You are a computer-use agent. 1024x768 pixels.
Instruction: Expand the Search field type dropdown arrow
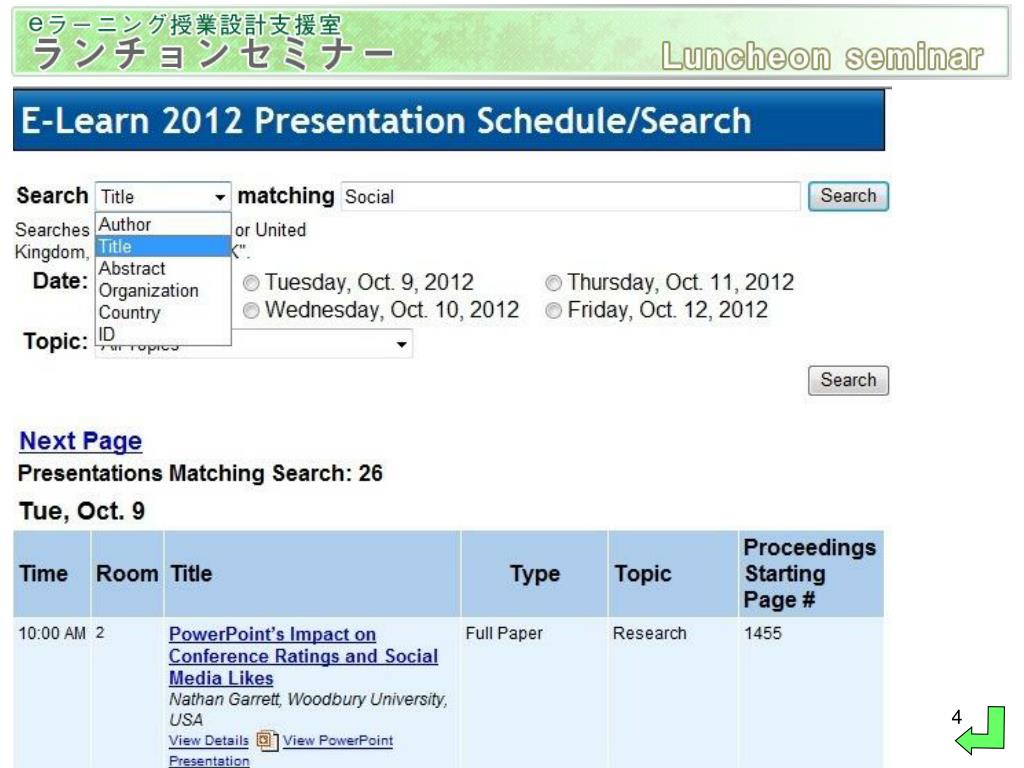[x=220, y=197]
